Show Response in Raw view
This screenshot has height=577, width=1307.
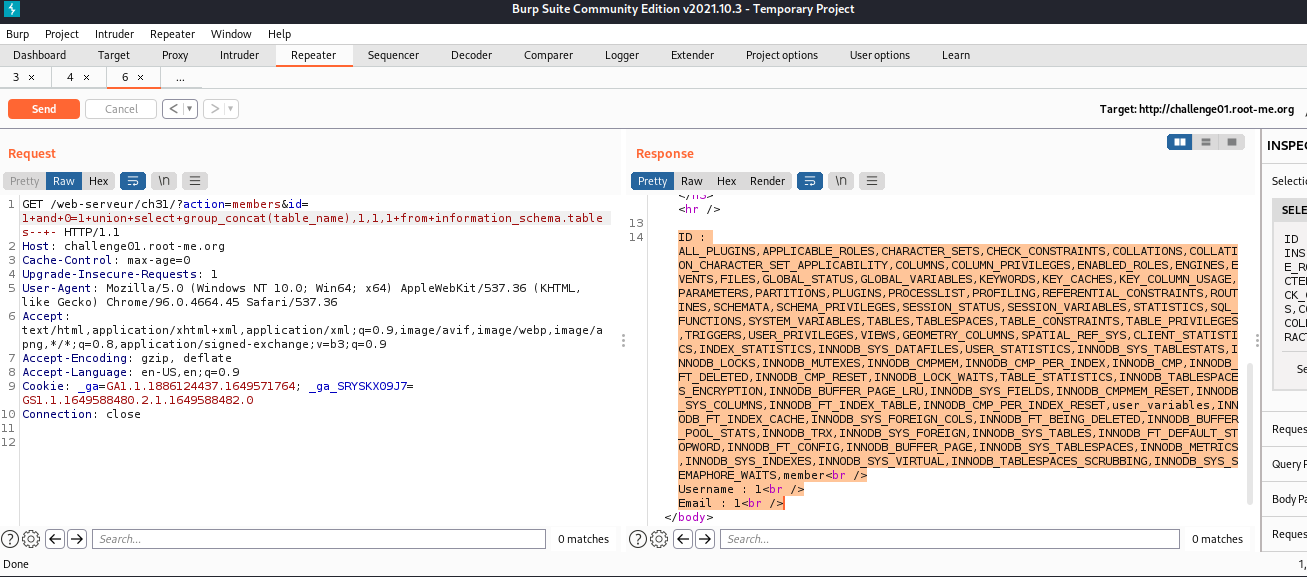[x=692, y=181]
